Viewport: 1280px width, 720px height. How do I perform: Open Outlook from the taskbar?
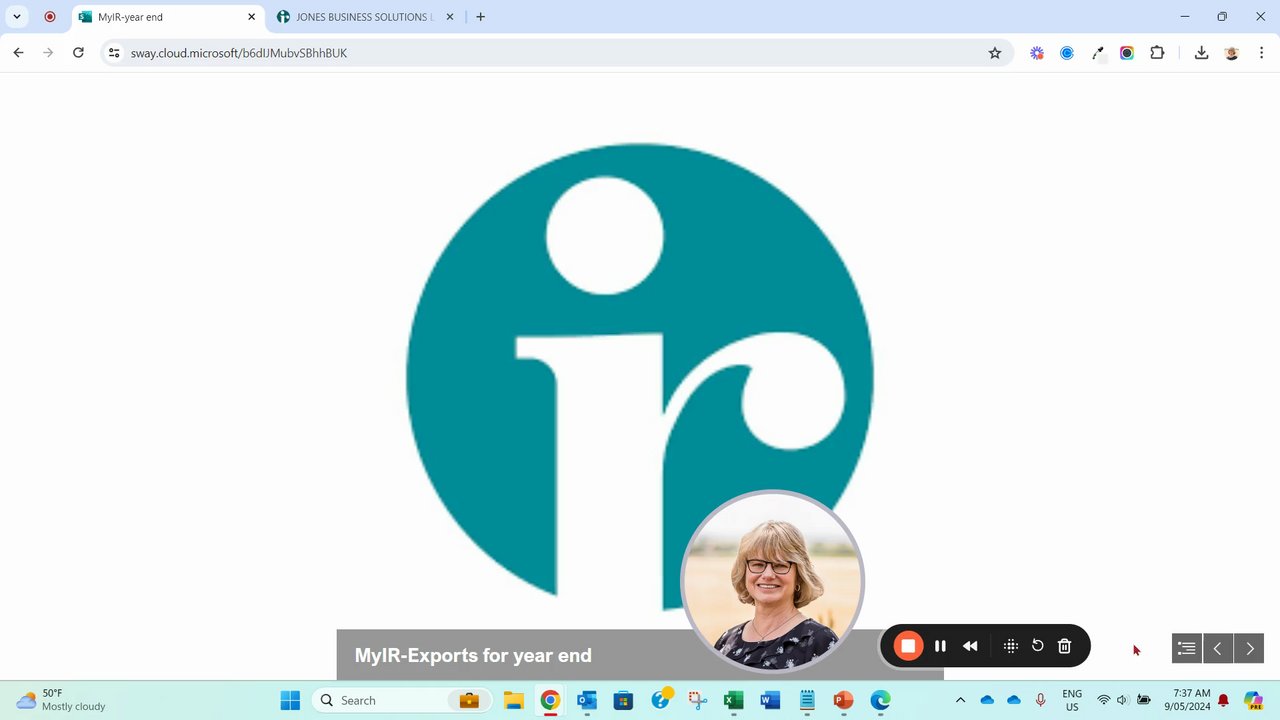click(587, 700)
